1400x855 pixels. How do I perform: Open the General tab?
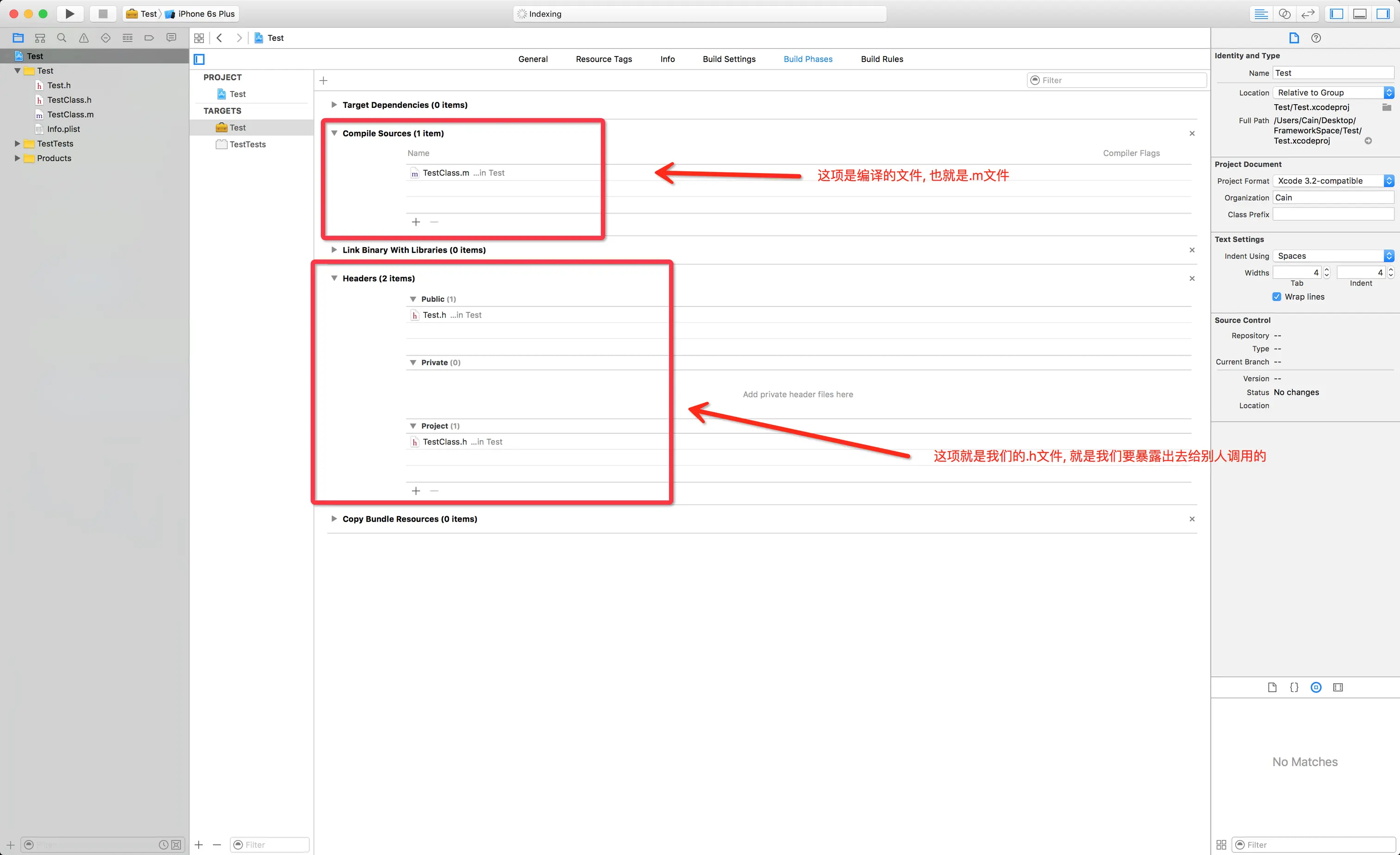(532, 59)
